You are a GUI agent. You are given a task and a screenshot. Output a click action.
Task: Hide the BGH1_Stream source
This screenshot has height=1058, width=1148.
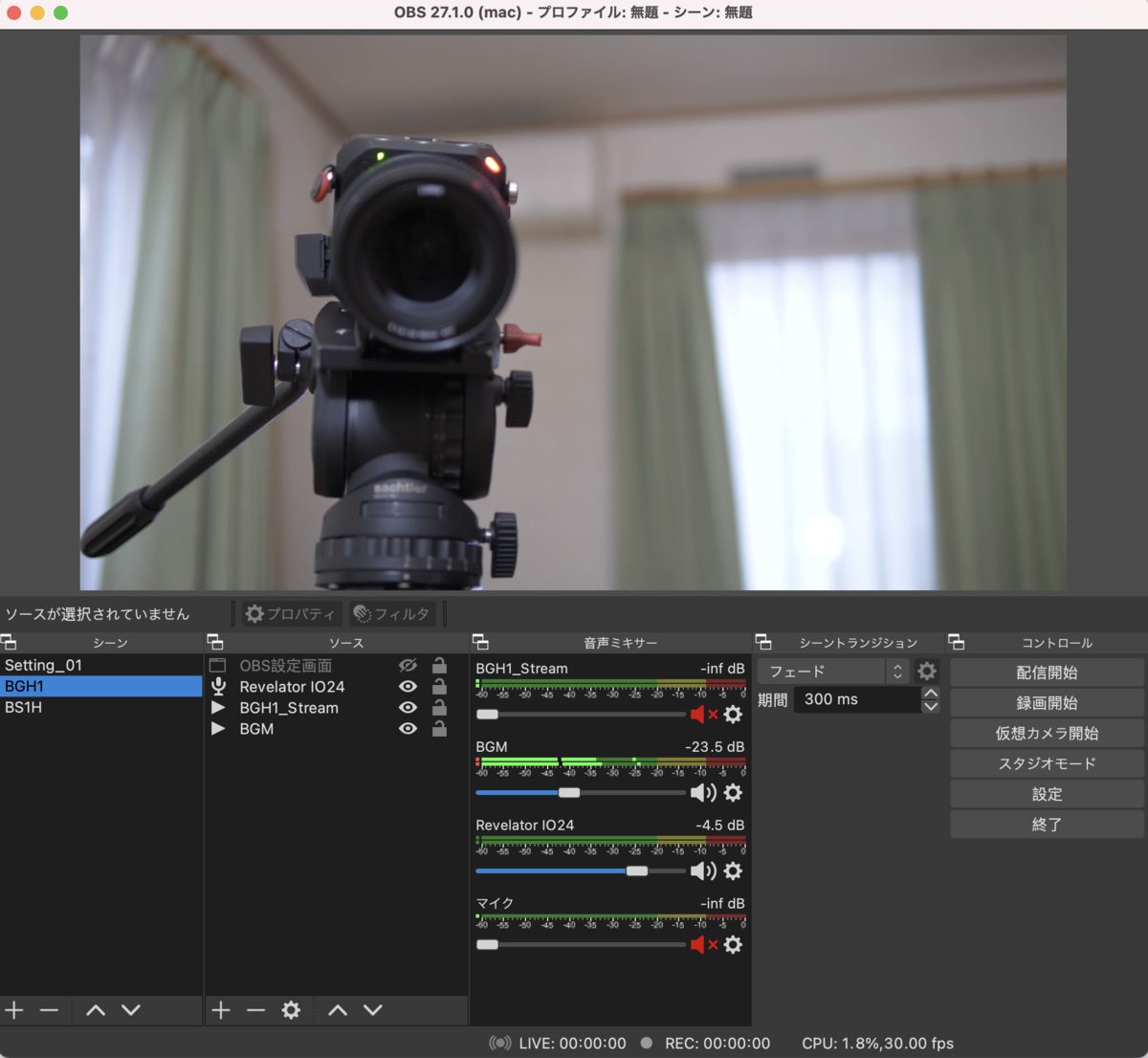click(x=408, y=708)
